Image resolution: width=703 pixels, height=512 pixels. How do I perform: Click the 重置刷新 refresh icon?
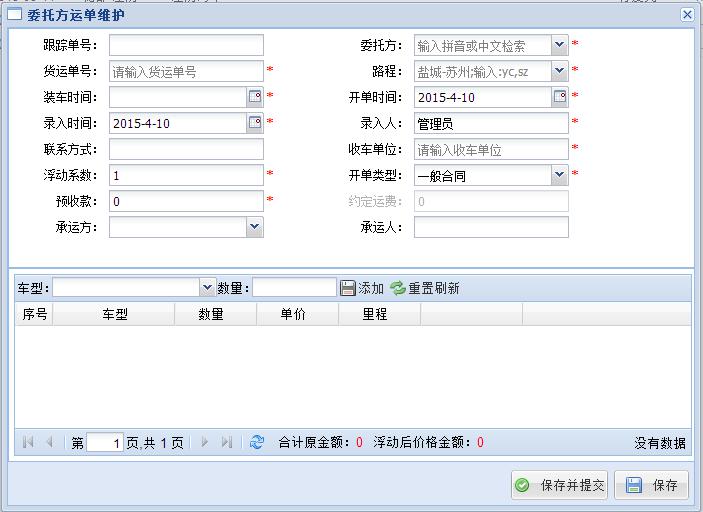pos(397,288)
